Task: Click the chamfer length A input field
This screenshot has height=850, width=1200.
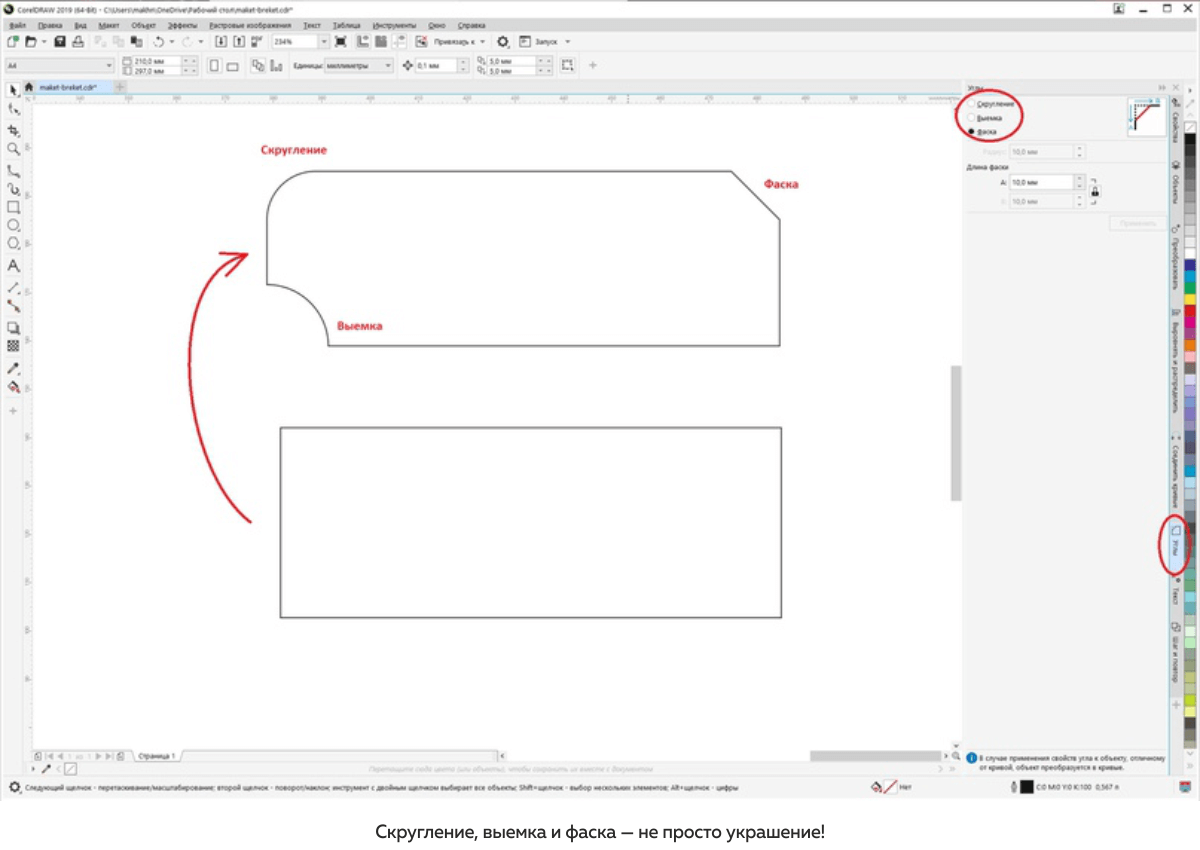Action: pos(1040,183)
